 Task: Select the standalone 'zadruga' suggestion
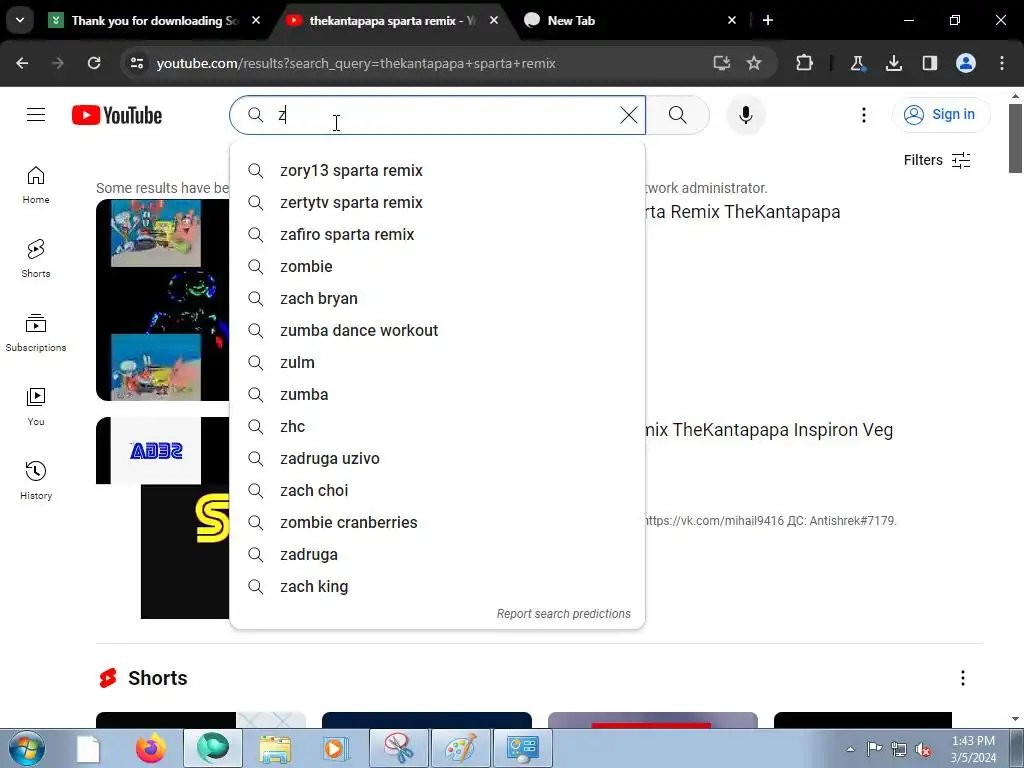point(437,554)
